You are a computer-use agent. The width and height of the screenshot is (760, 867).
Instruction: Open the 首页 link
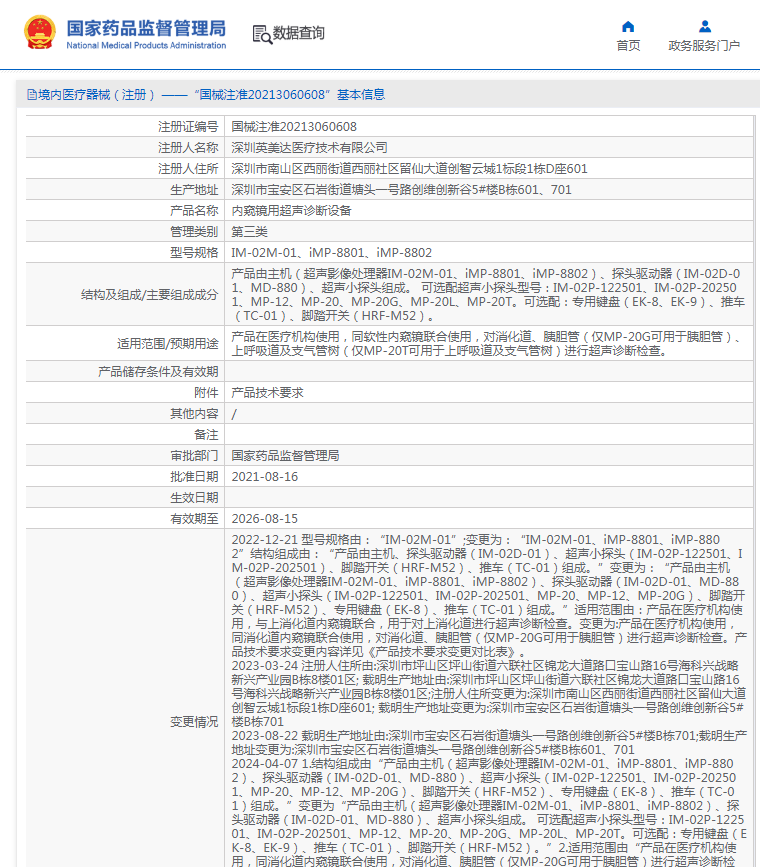tap(628, 45)
